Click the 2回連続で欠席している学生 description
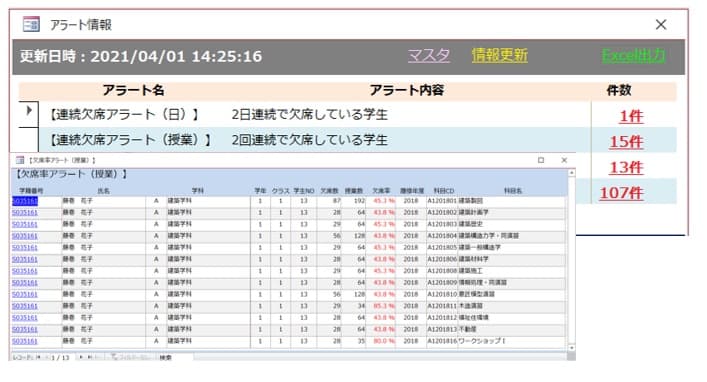 [x=310, y=140]
